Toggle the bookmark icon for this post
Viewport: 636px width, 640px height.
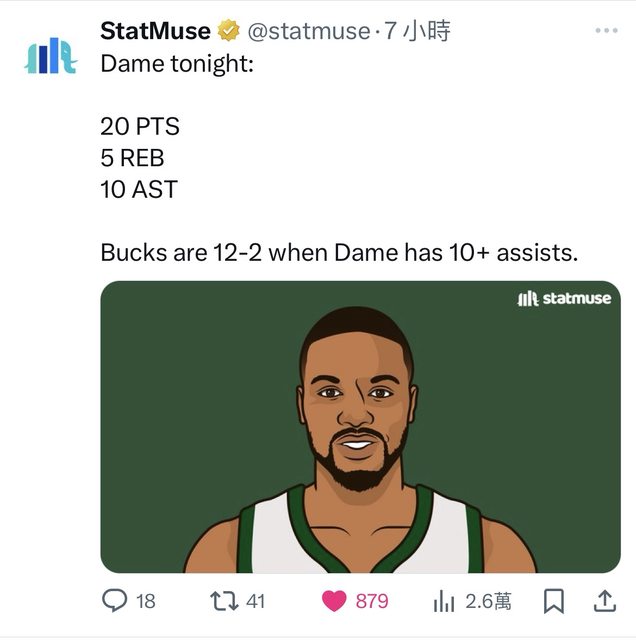click(x=553, y=601)
